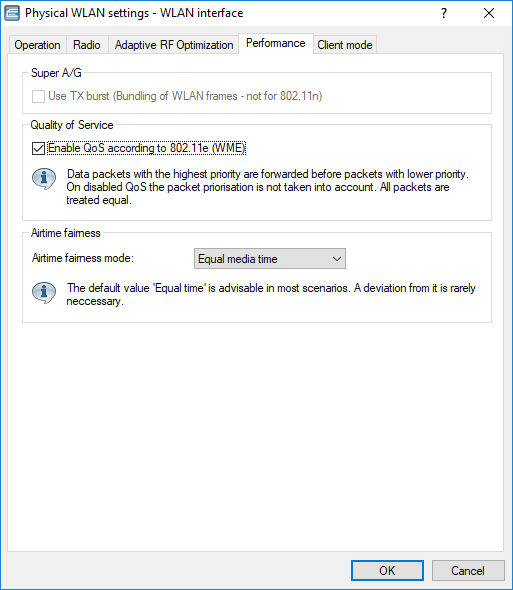Click the question mark help button
Screen dimensions: 513x590
444,13
